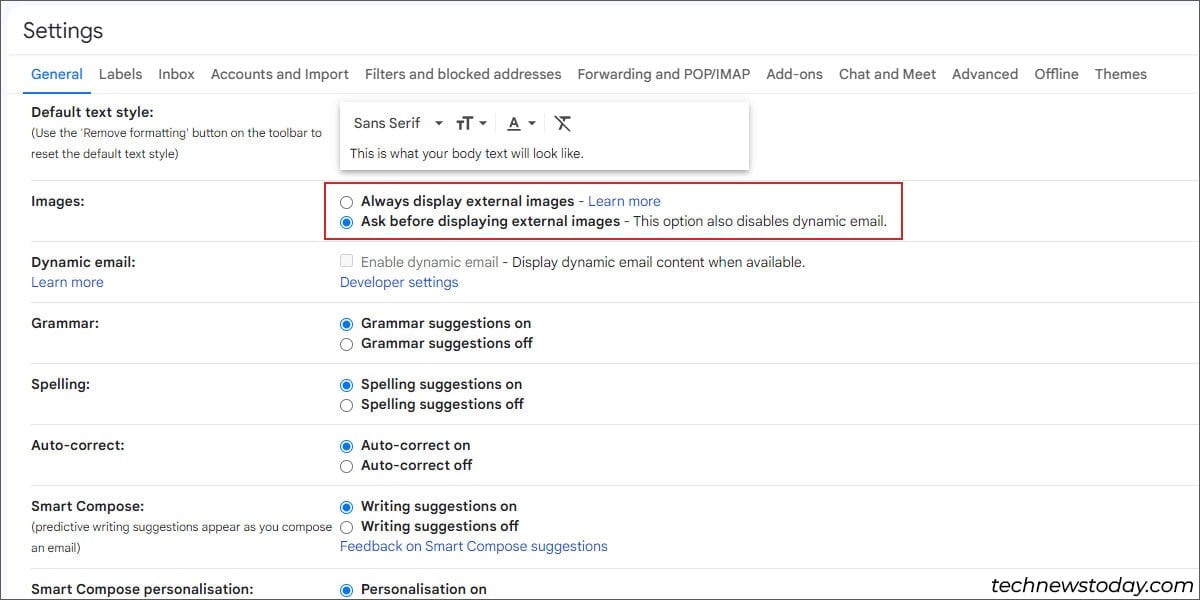This screenshot has height=600, width=1200.
Task: Switch to the Themes tab
Action: 1120,74
